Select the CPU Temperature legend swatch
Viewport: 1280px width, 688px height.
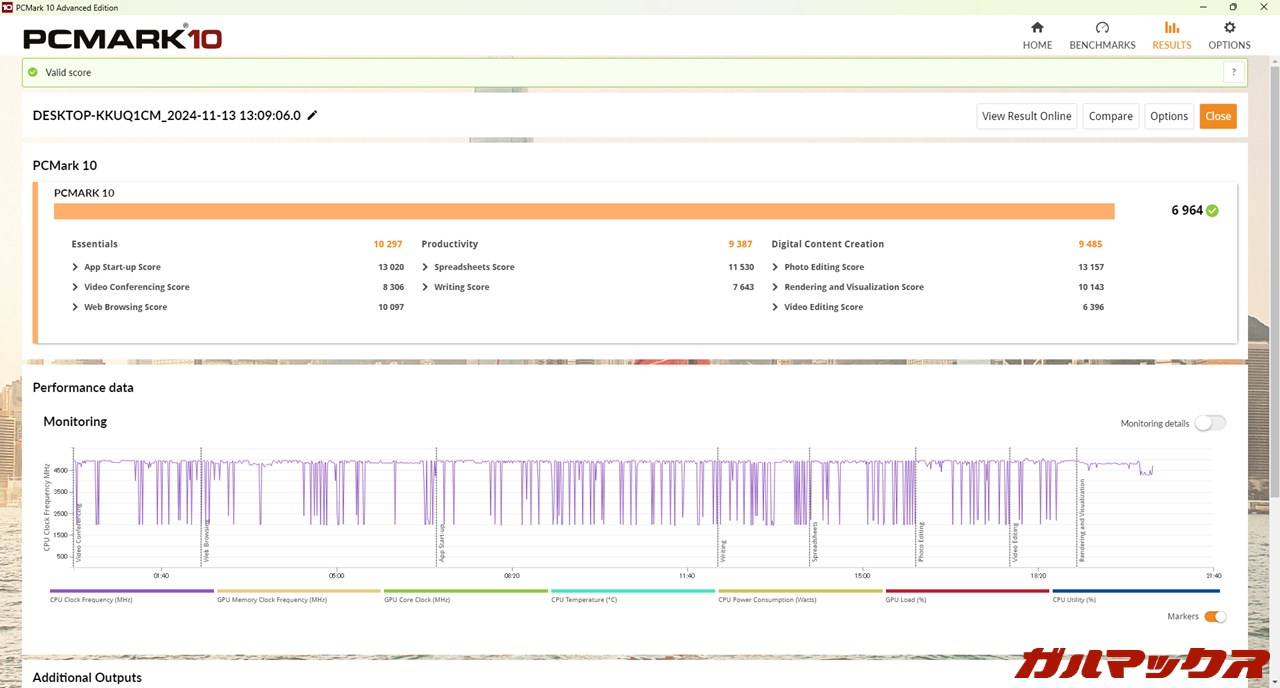pyautogui.click(x=632, y=591)
